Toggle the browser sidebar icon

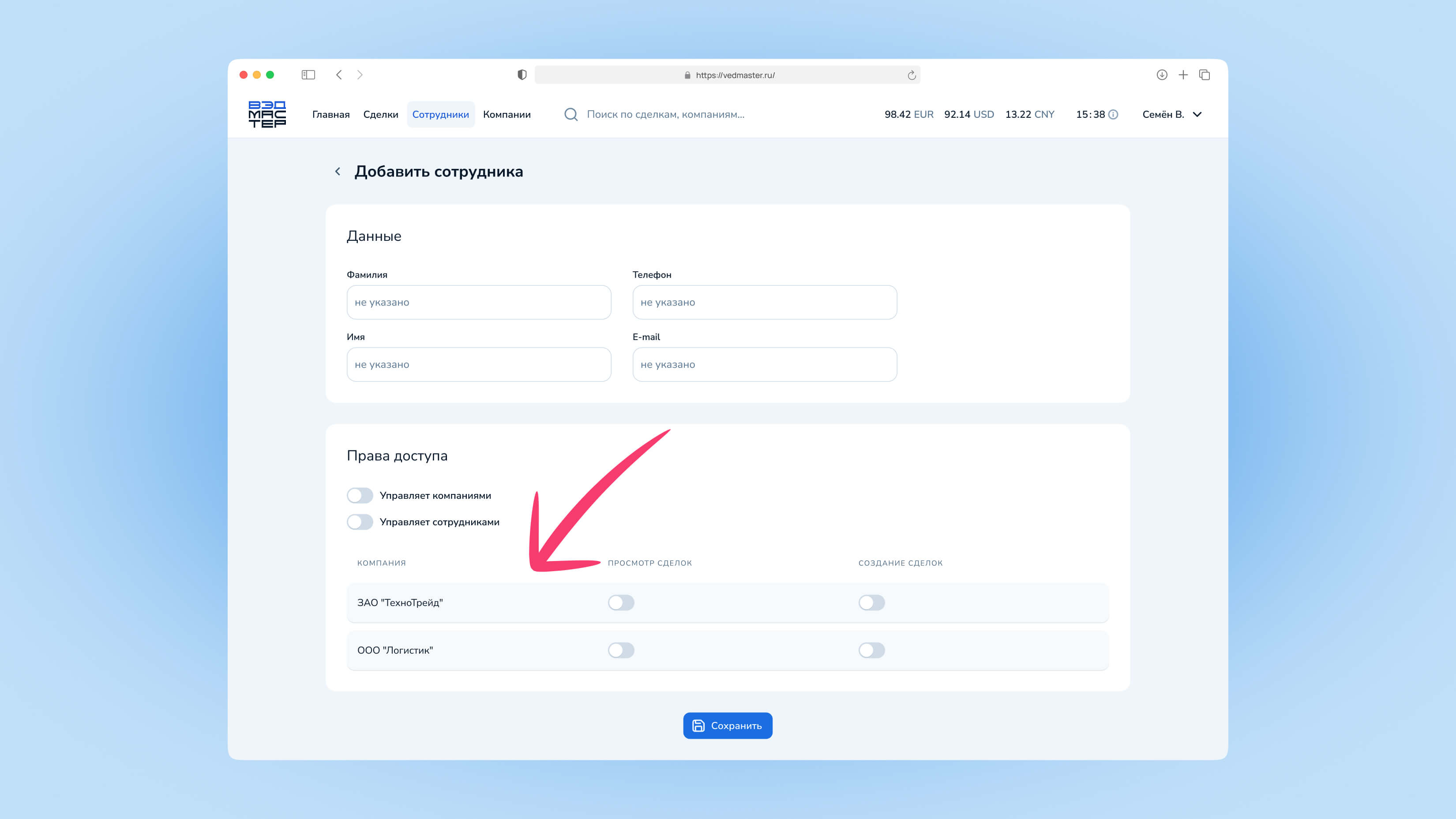(308, 75)
